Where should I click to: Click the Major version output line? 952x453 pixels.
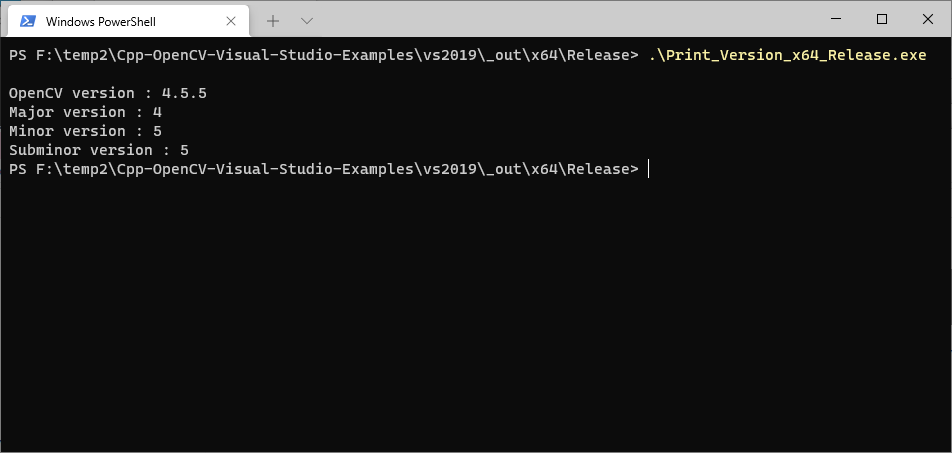[86, 112]
